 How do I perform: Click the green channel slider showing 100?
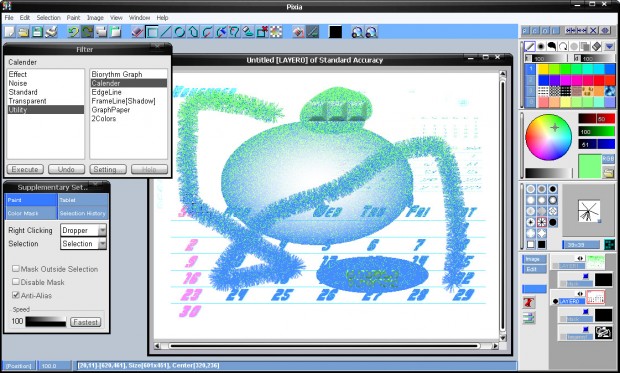(x=597, y=131)
